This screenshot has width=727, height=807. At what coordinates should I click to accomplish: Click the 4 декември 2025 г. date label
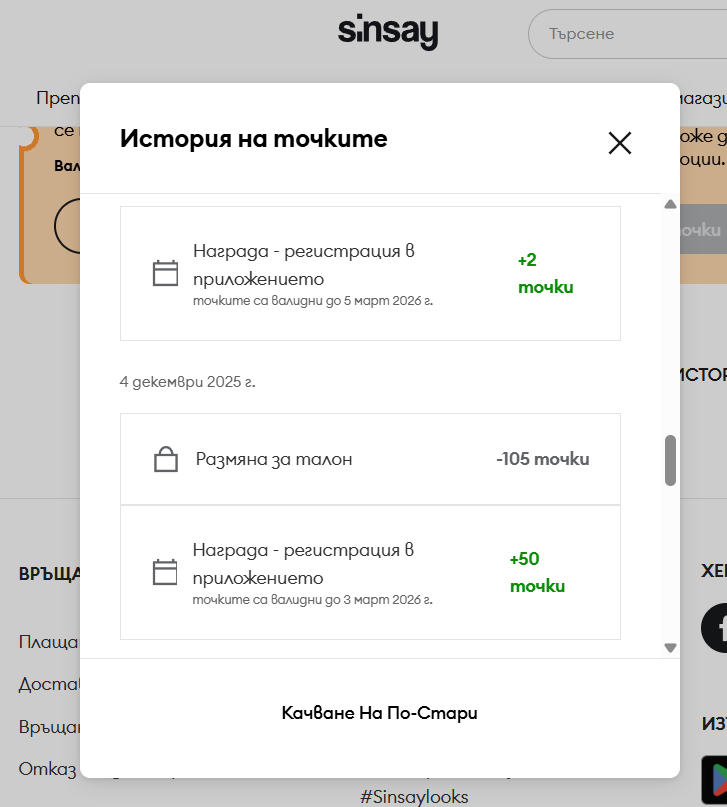click(187, 382)
